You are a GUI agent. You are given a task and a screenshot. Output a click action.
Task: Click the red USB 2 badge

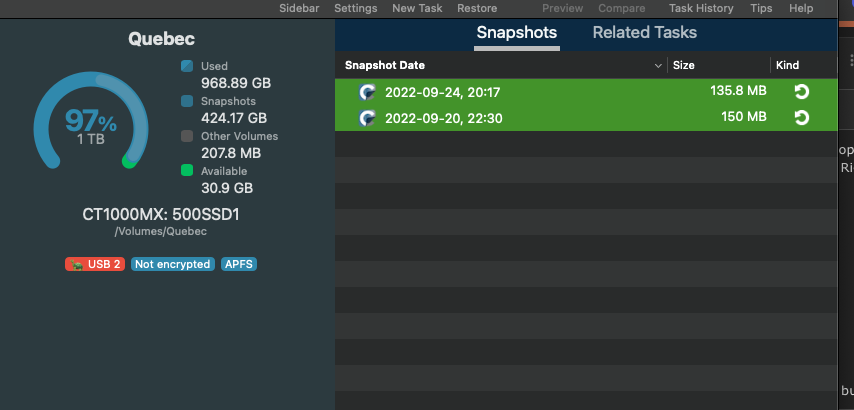tap(94, 264)
